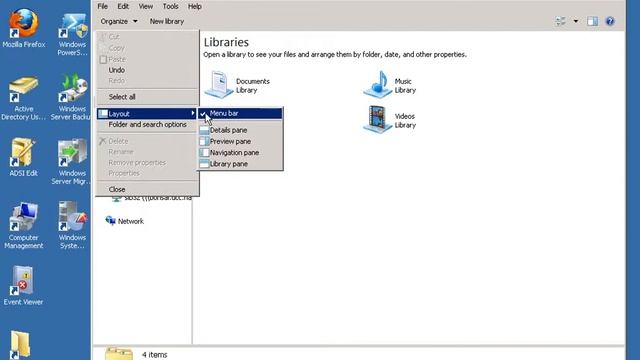The width and height of the screenshot is (640, 360).
Task: Open the Organize dropdown button
Action: point(119,21)
